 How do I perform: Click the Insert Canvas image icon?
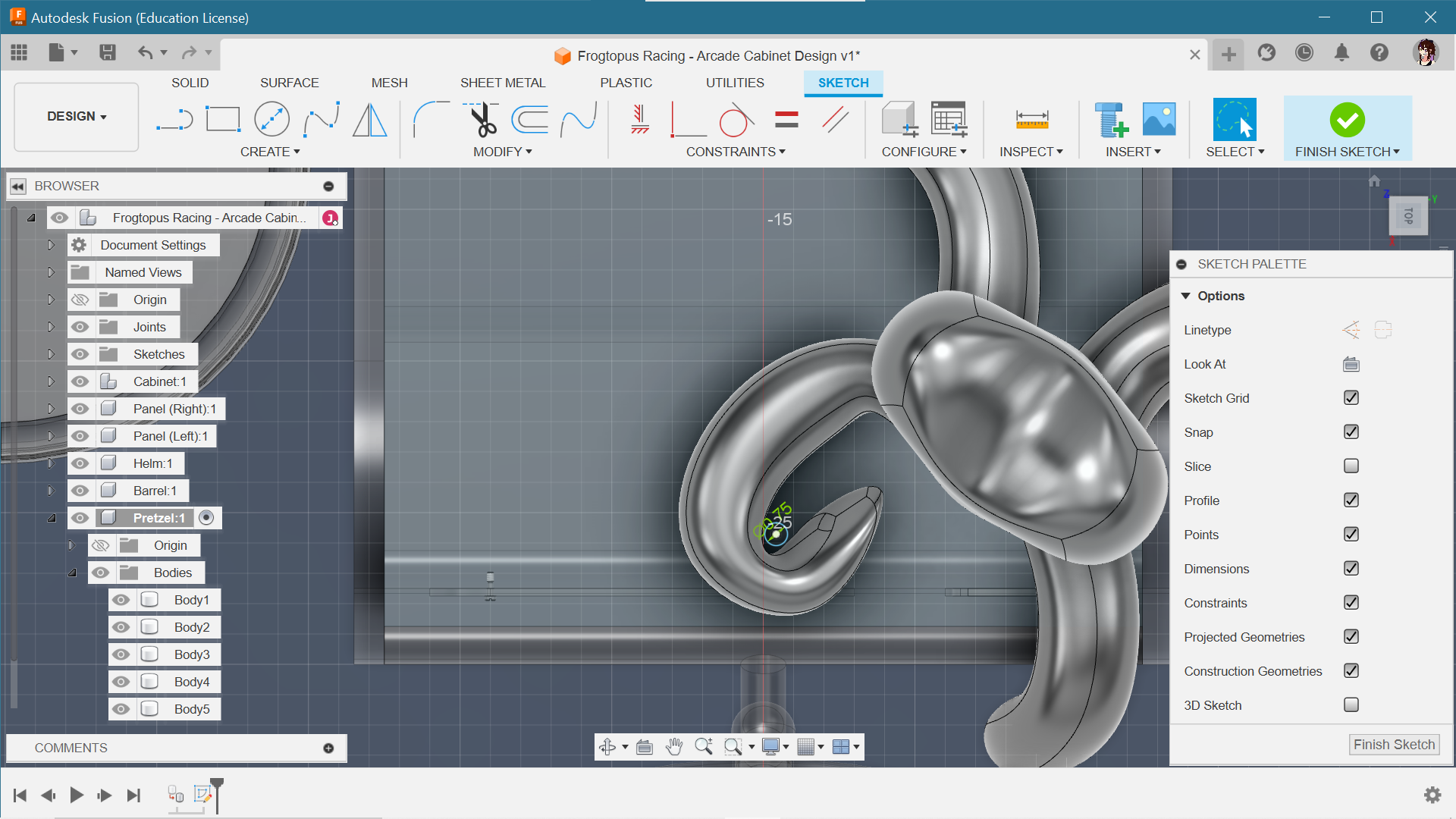coord(1159,120)
